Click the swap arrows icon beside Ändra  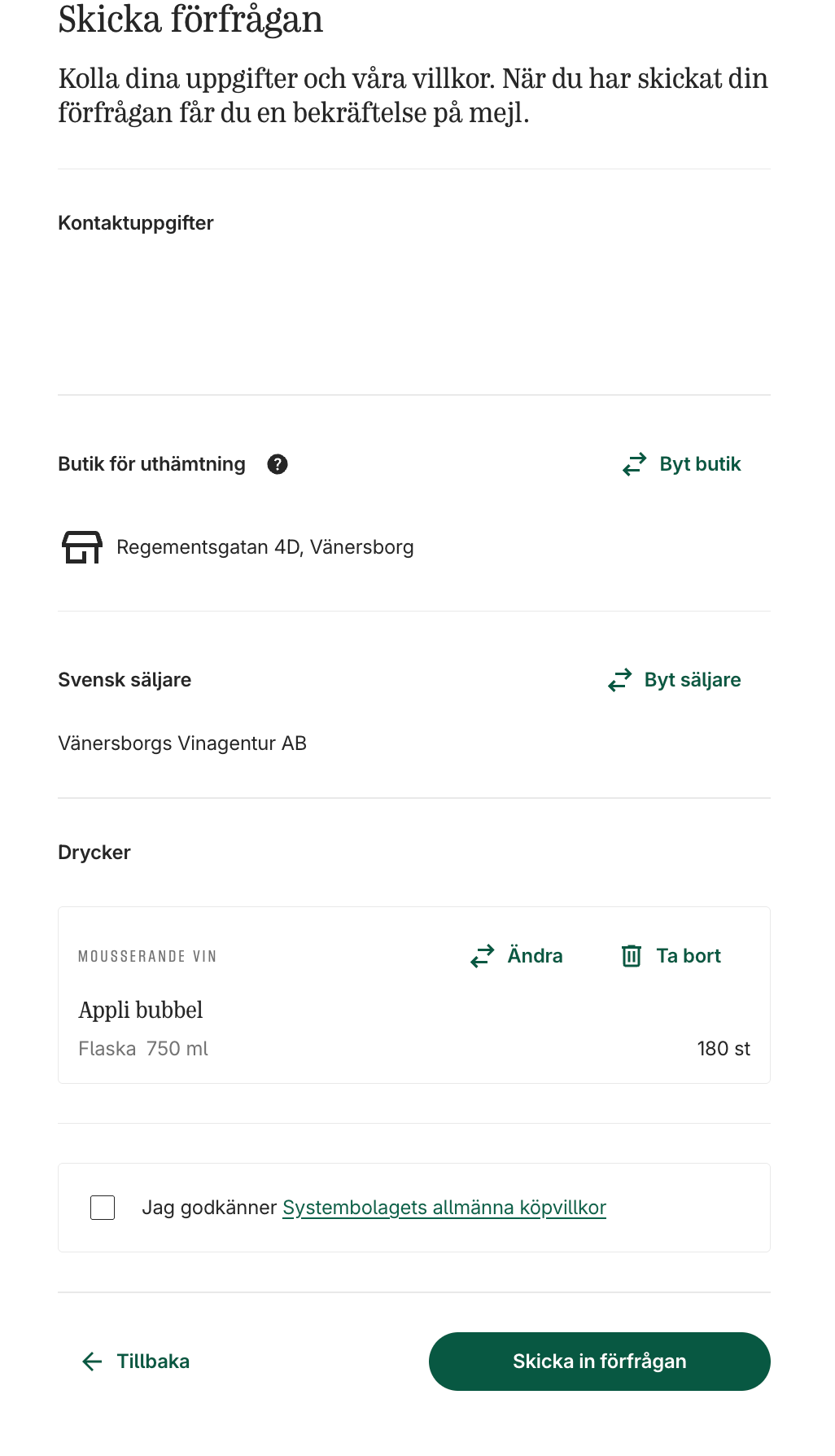483,956
